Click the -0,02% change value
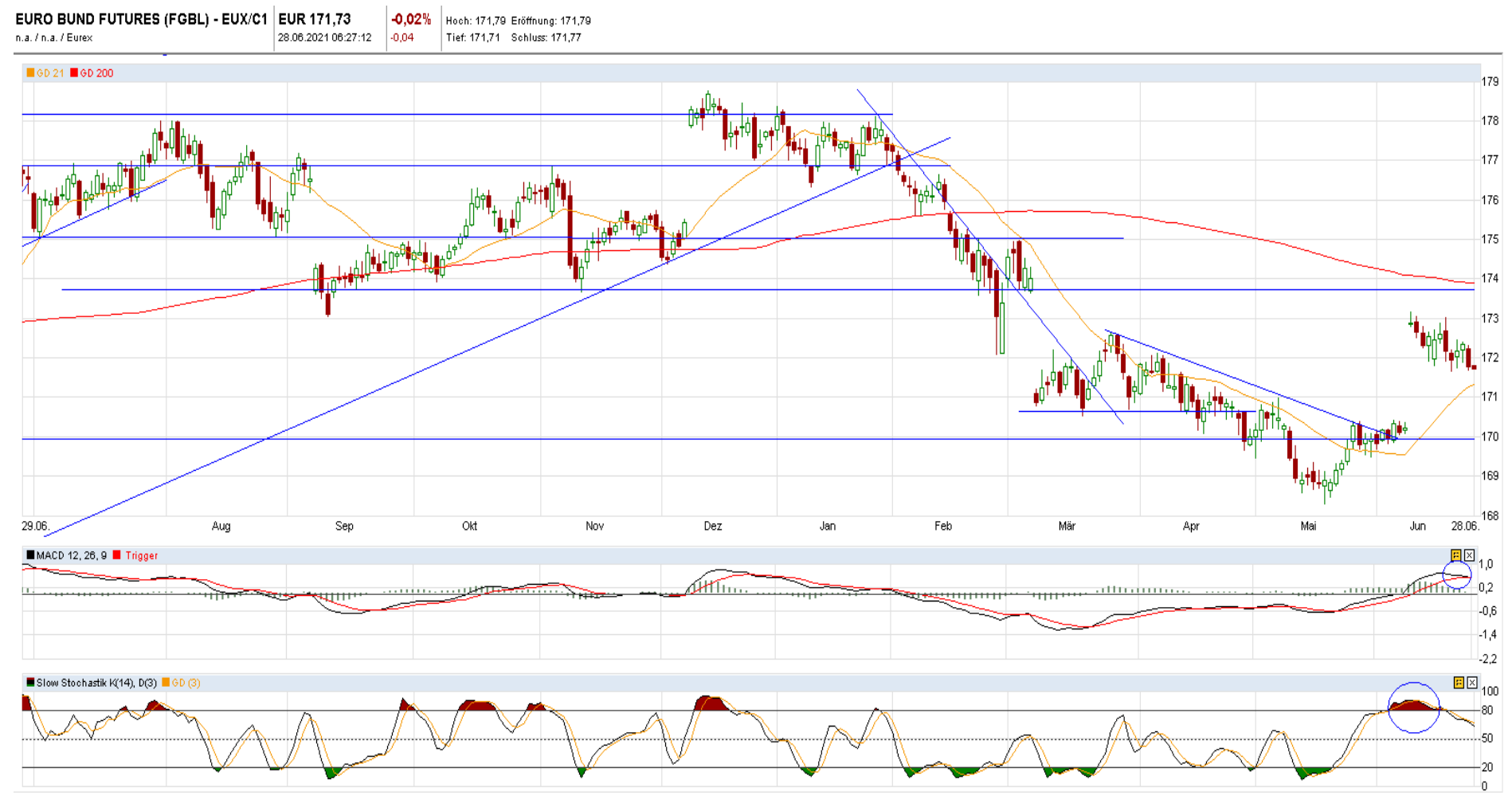The height and width of the screenshot is (803, 1512). click(x=411, y=19)
